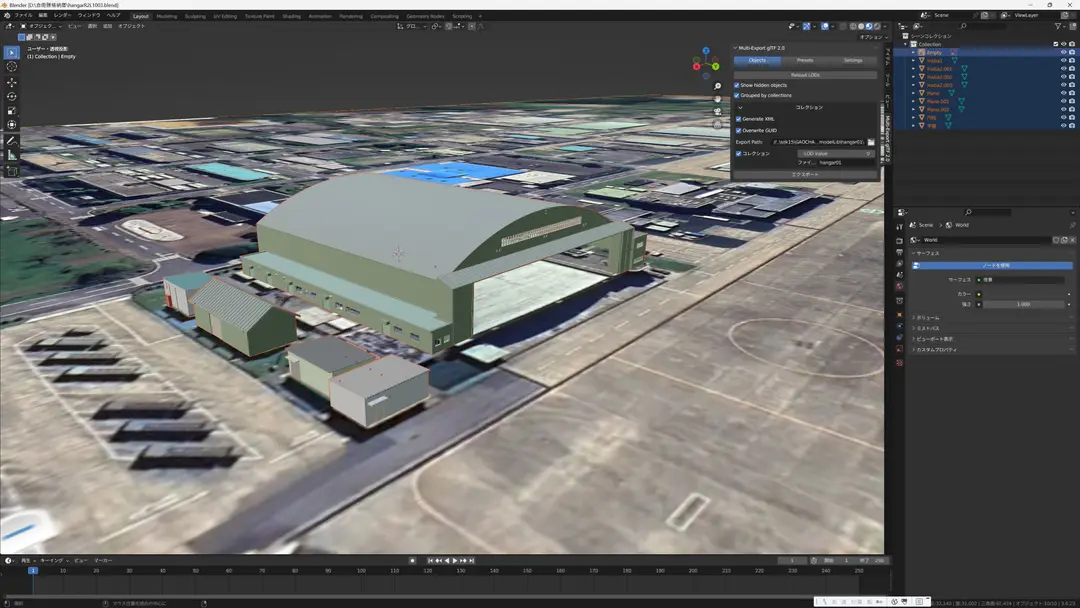The image size is (1080, 608).
Task: Open the ファイル menu
Action: point(23,15)
